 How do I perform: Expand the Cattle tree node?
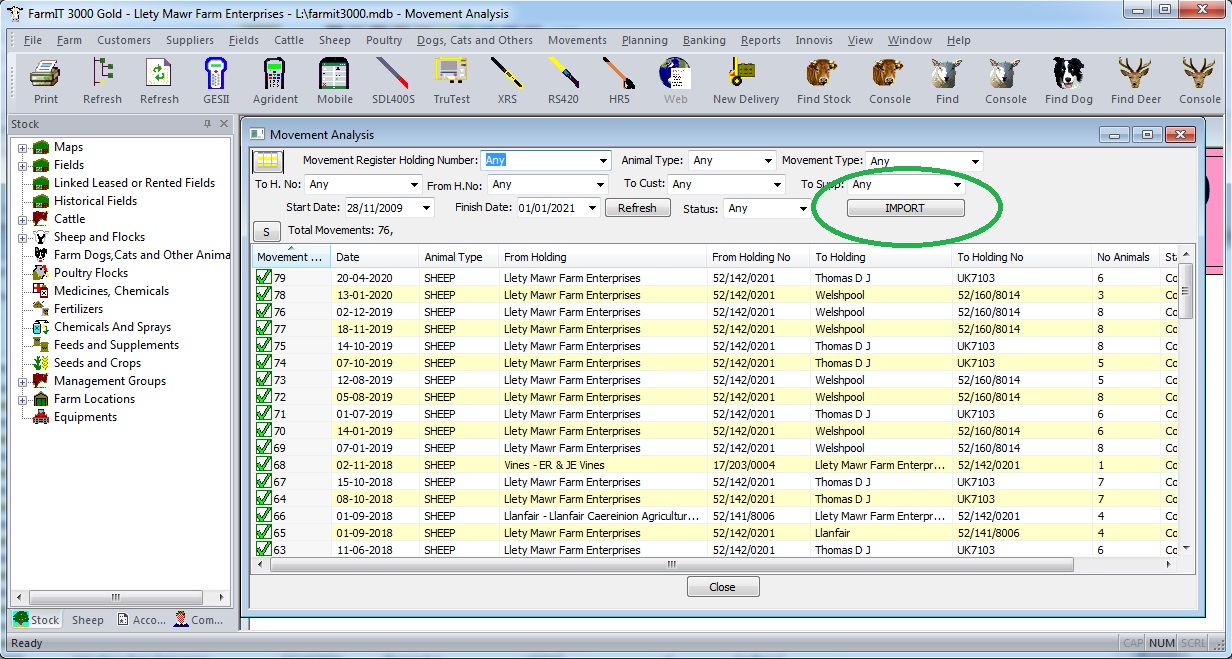point(22,219)
